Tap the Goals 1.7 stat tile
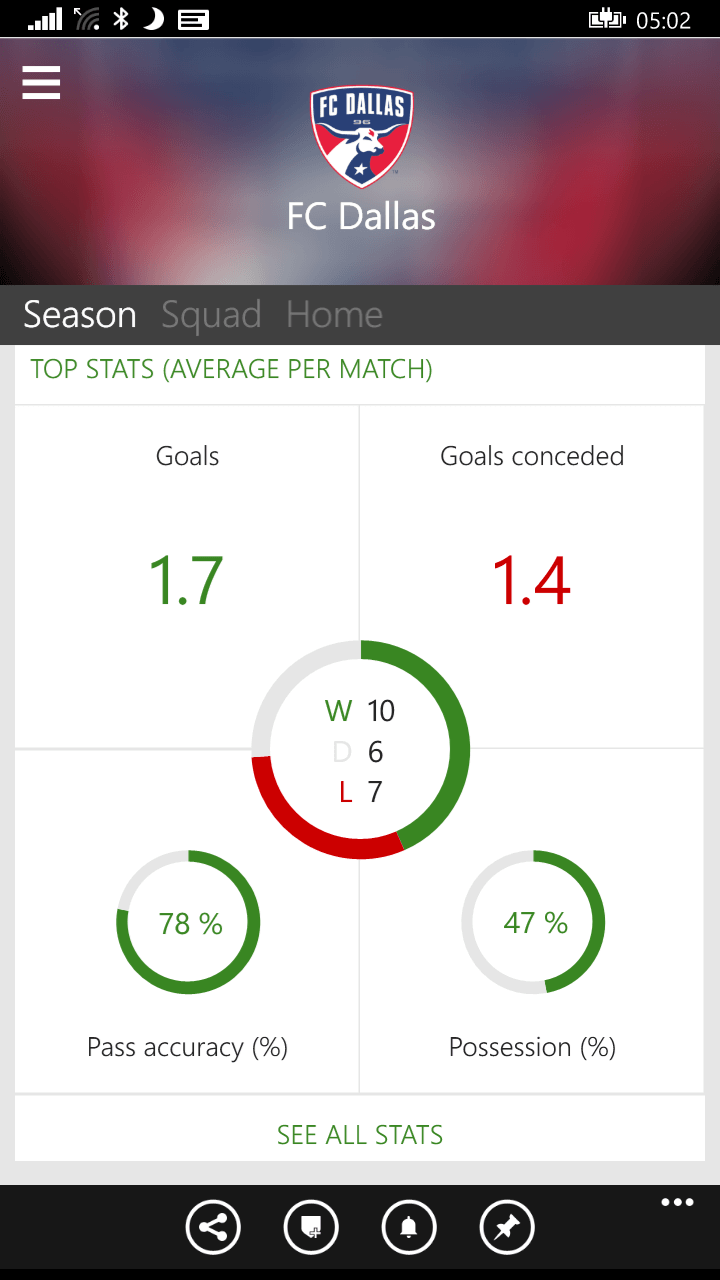Viewport: 720px width, 1280px height. point(187,576)
